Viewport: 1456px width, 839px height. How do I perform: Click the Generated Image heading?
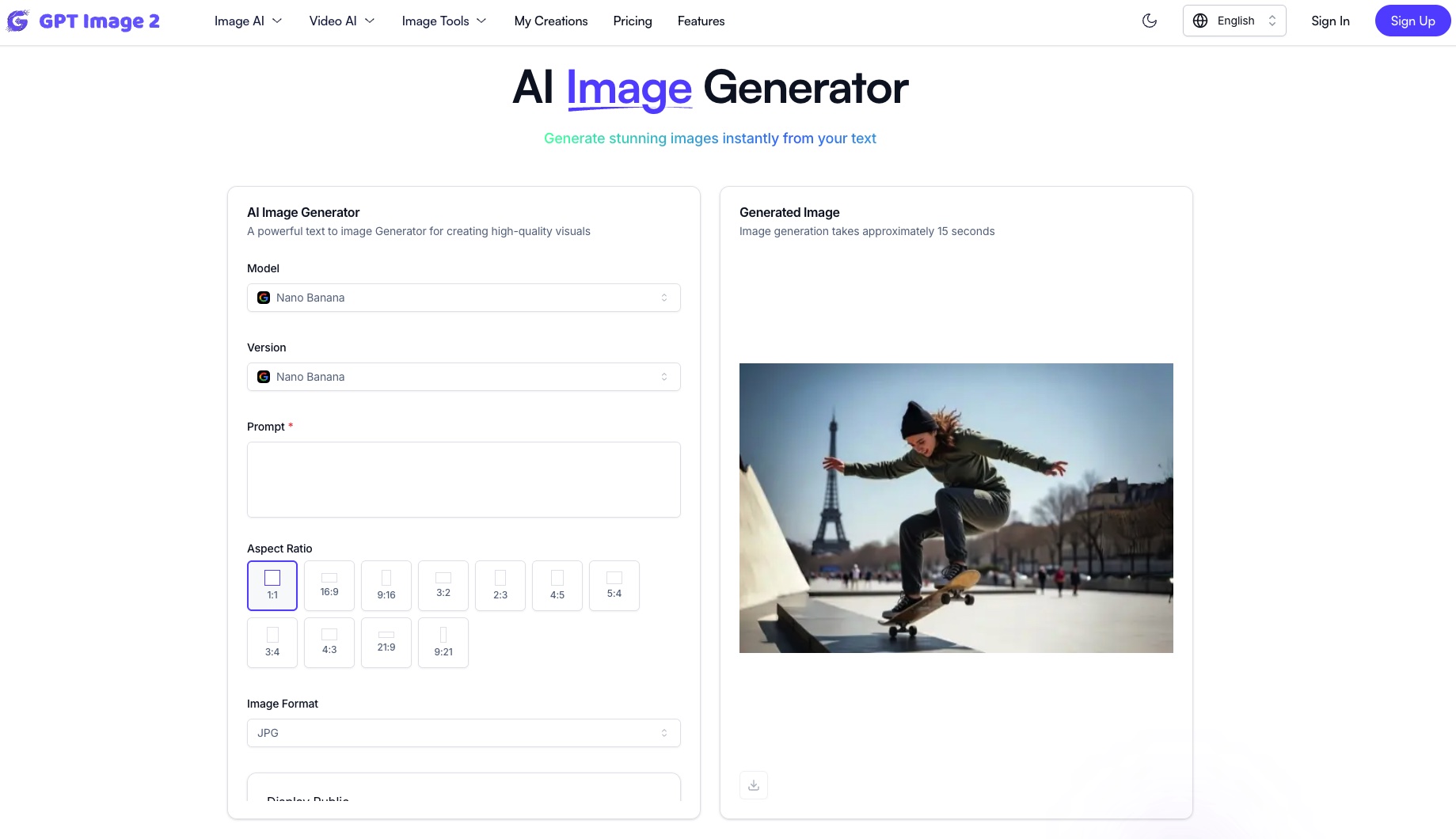tap(789, 212)
